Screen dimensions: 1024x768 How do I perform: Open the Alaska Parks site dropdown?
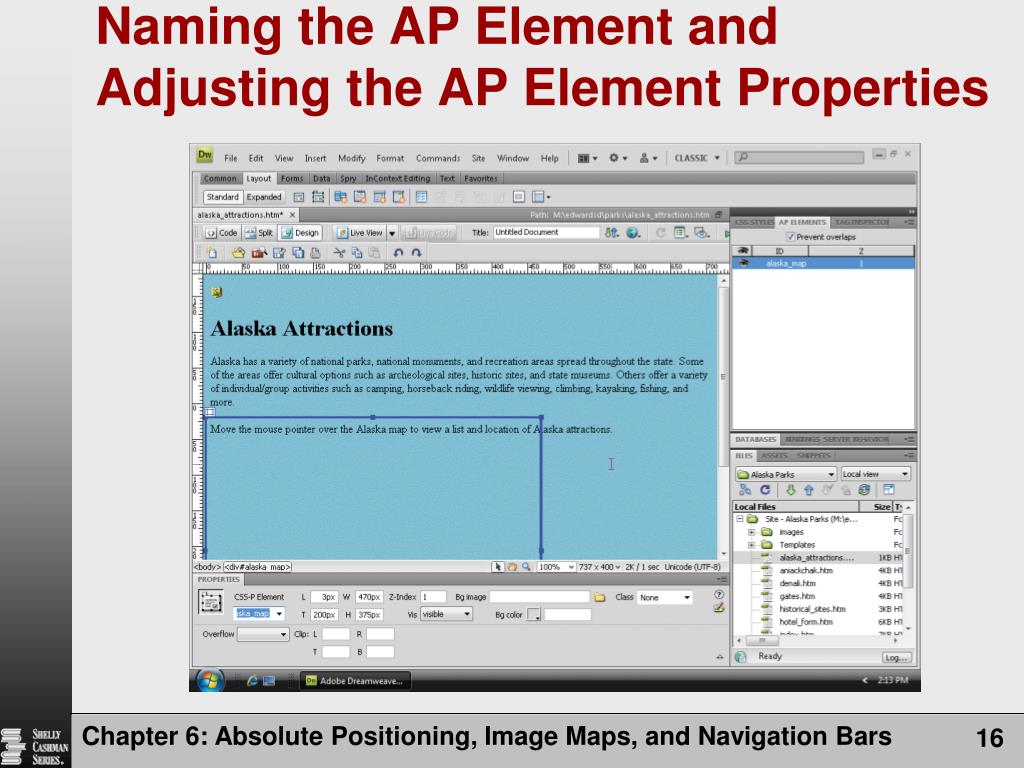coord(786,474)
